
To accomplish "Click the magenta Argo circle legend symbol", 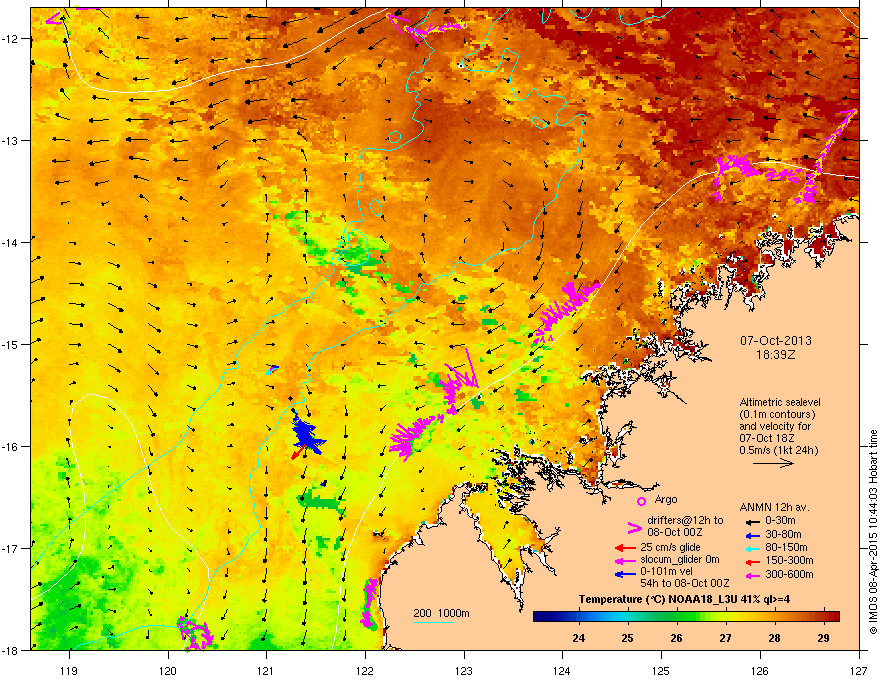I will (x=640, y=501).
